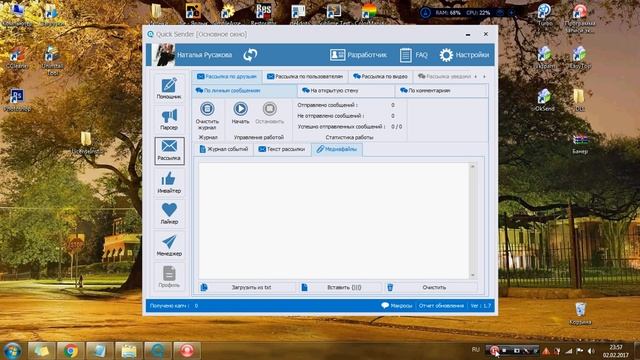
Task: Select the Рассылка envelope sidebar item
Action: tap(169, 151)
